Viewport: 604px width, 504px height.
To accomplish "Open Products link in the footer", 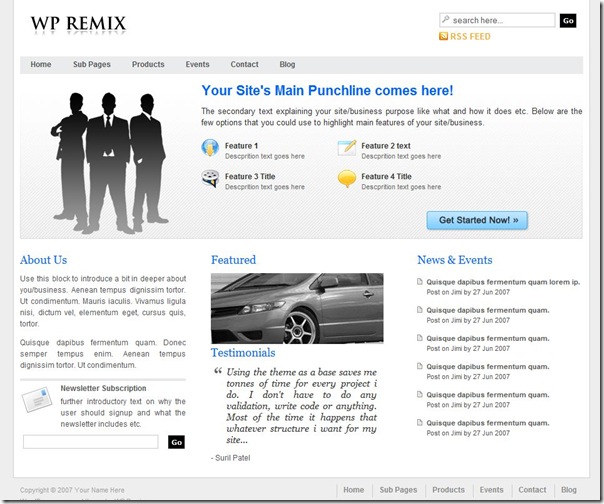I will pyautogui.click(x=448, y=490).
